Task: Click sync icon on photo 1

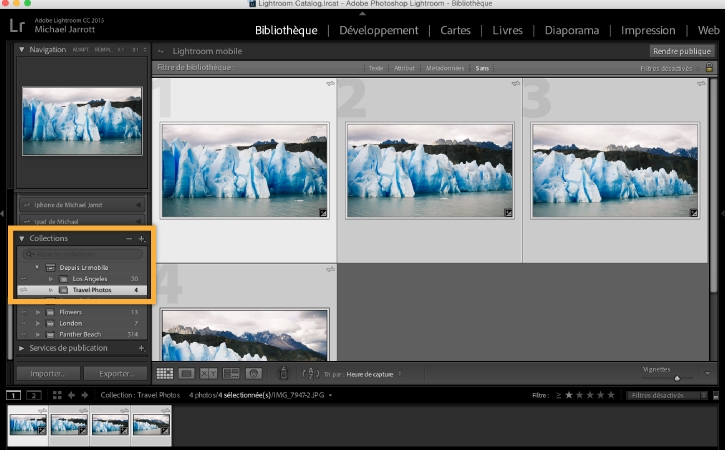Action: click(330, 84)
